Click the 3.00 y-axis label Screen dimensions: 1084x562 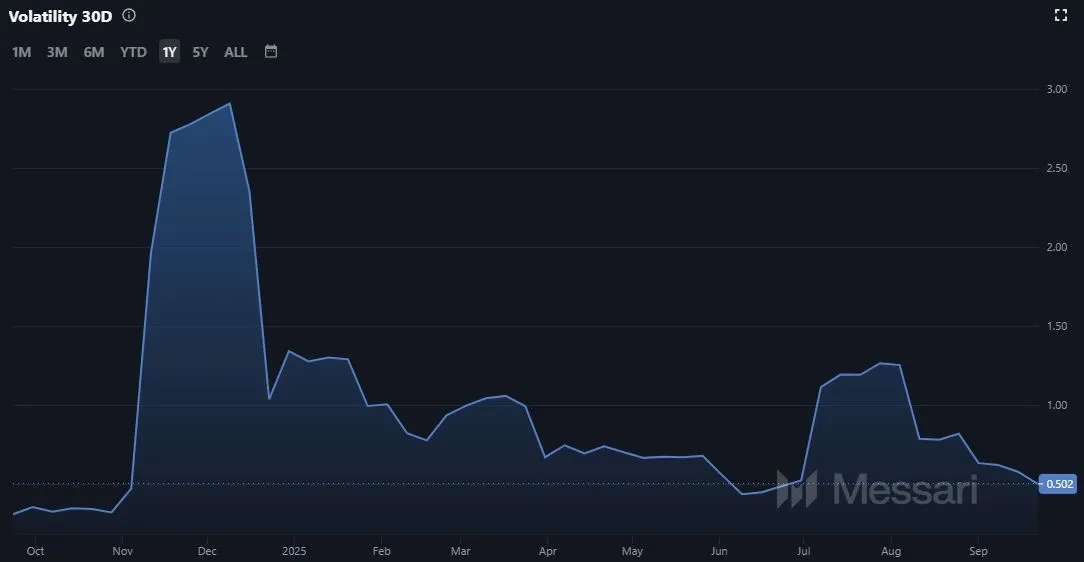(x=1057, y=89)
